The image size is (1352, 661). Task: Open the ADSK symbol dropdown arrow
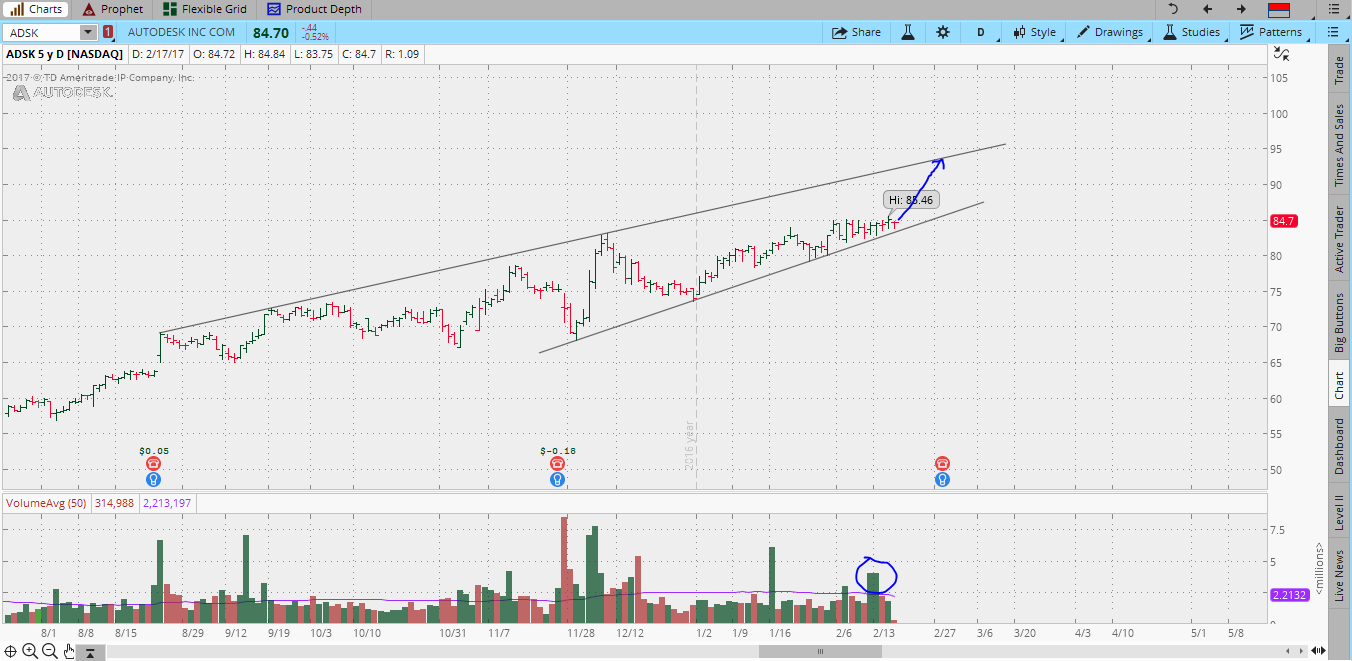point(87,32)
